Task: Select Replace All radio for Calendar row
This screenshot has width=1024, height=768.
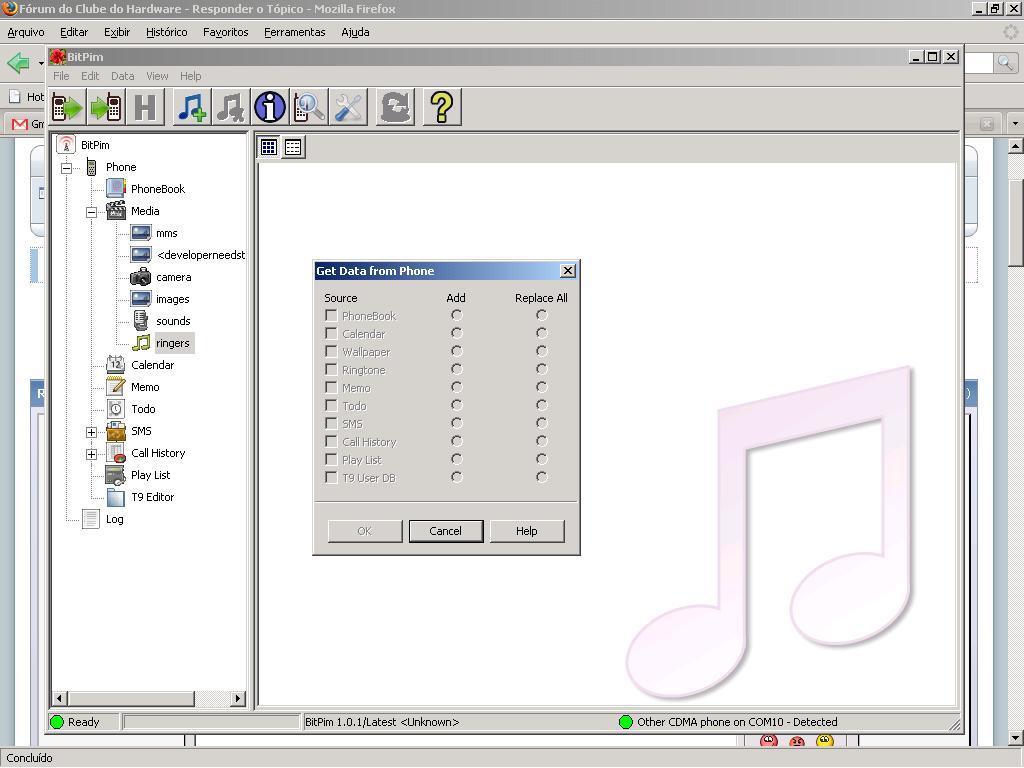Action: click(541, 333)
